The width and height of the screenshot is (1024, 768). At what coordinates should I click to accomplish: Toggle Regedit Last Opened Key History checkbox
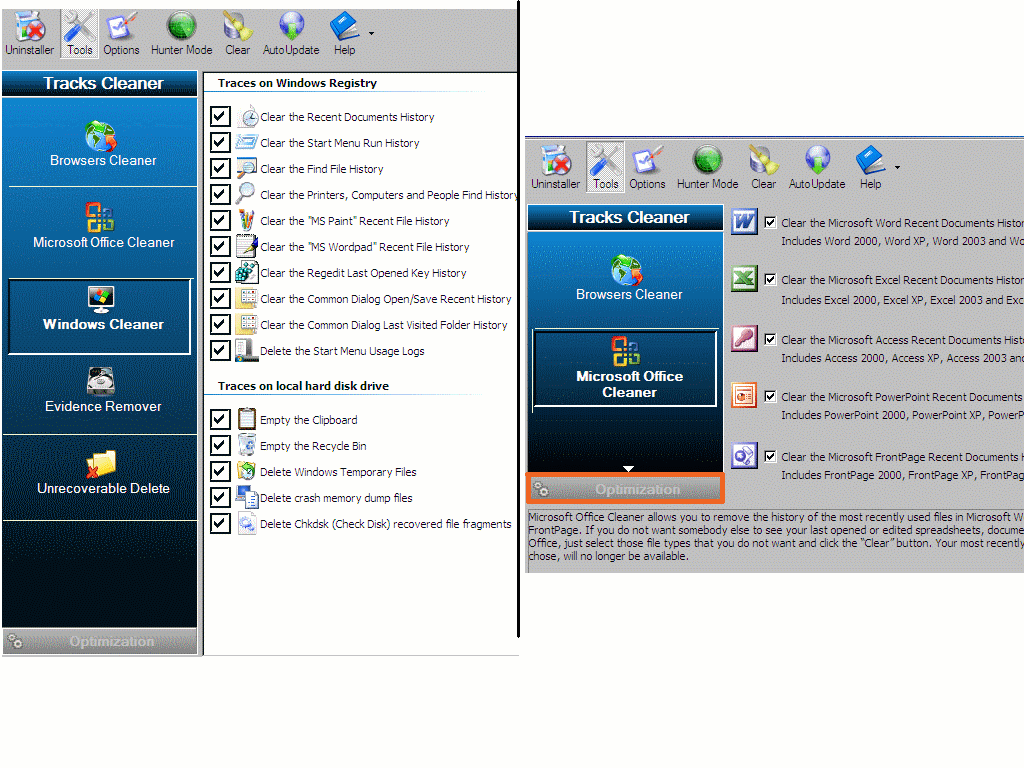click(x=220, y=272)
